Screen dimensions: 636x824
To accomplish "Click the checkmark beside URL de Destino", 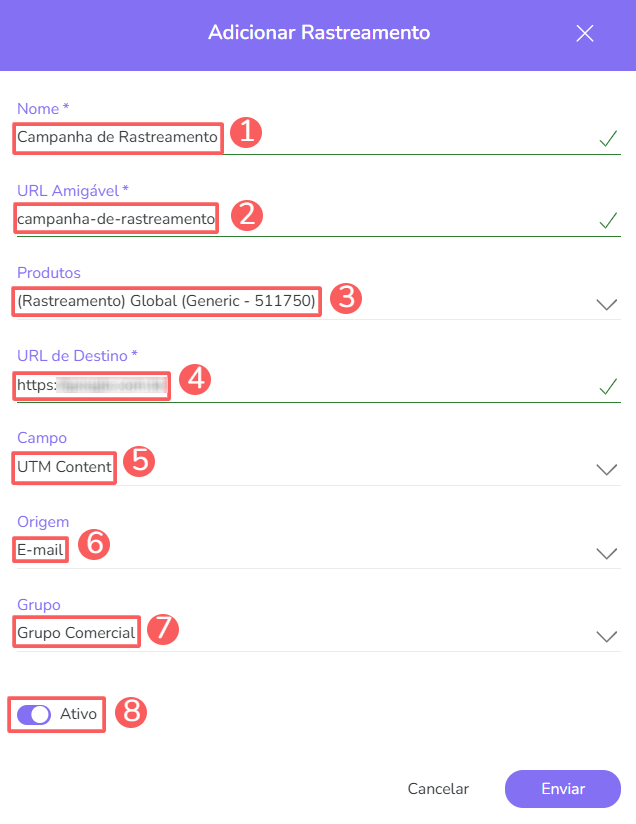I will pyautogui.click(x=607, y=386).
